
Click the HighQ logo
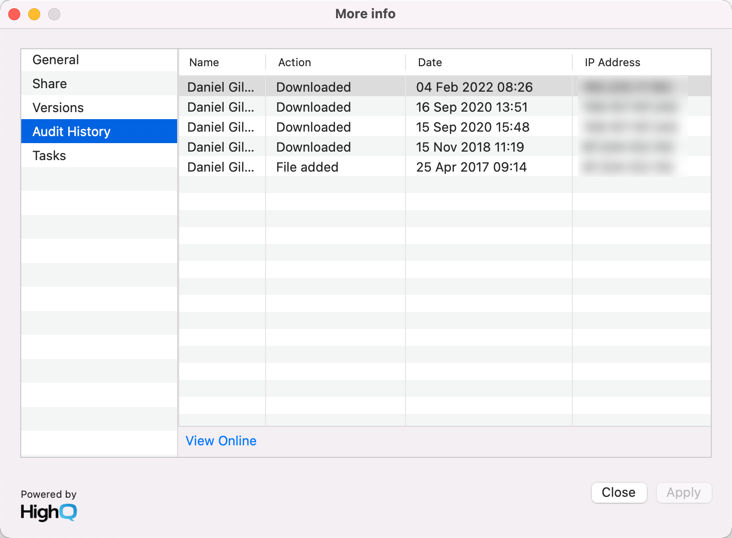[x=49, y=512]
